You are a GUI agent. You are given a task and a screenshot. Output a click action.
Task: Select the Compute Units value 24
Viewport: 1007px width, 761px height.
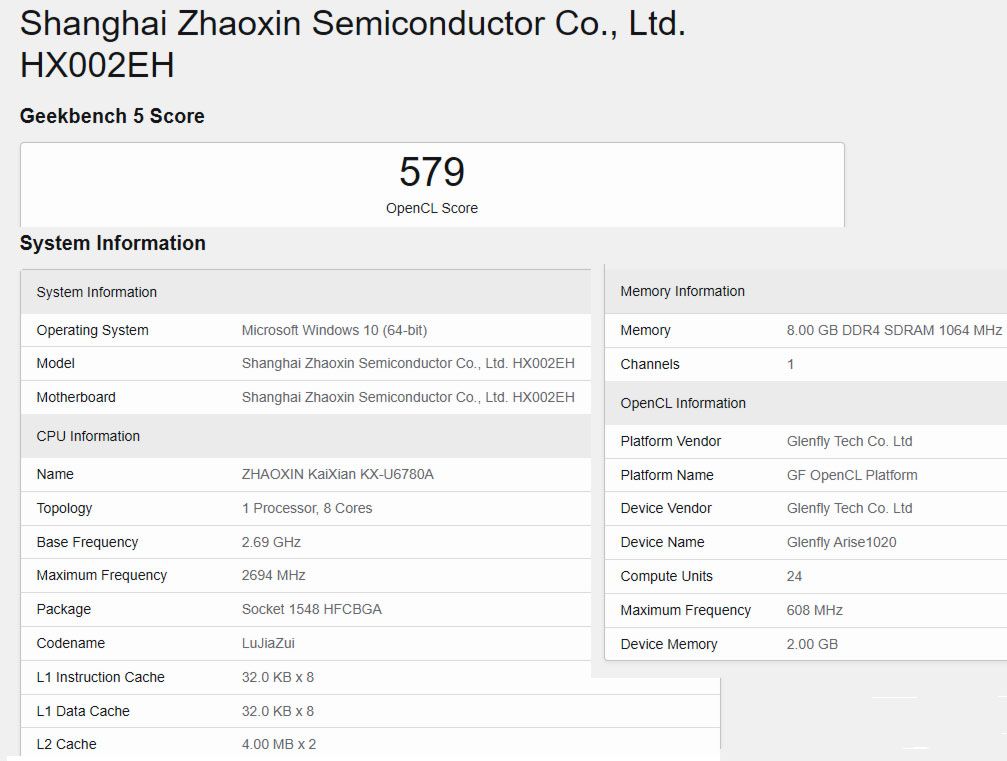coord(791,576)
